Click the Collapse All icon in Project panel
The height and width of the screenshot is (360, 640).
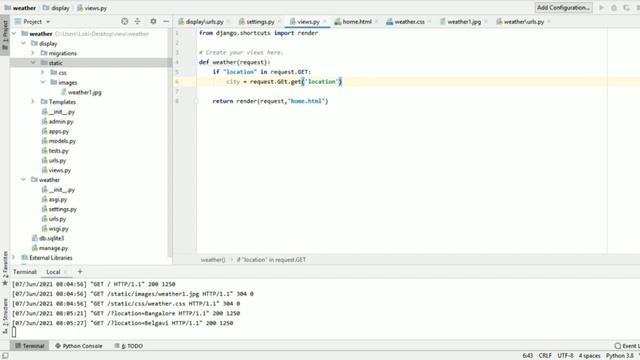click(x=138, y=21)
